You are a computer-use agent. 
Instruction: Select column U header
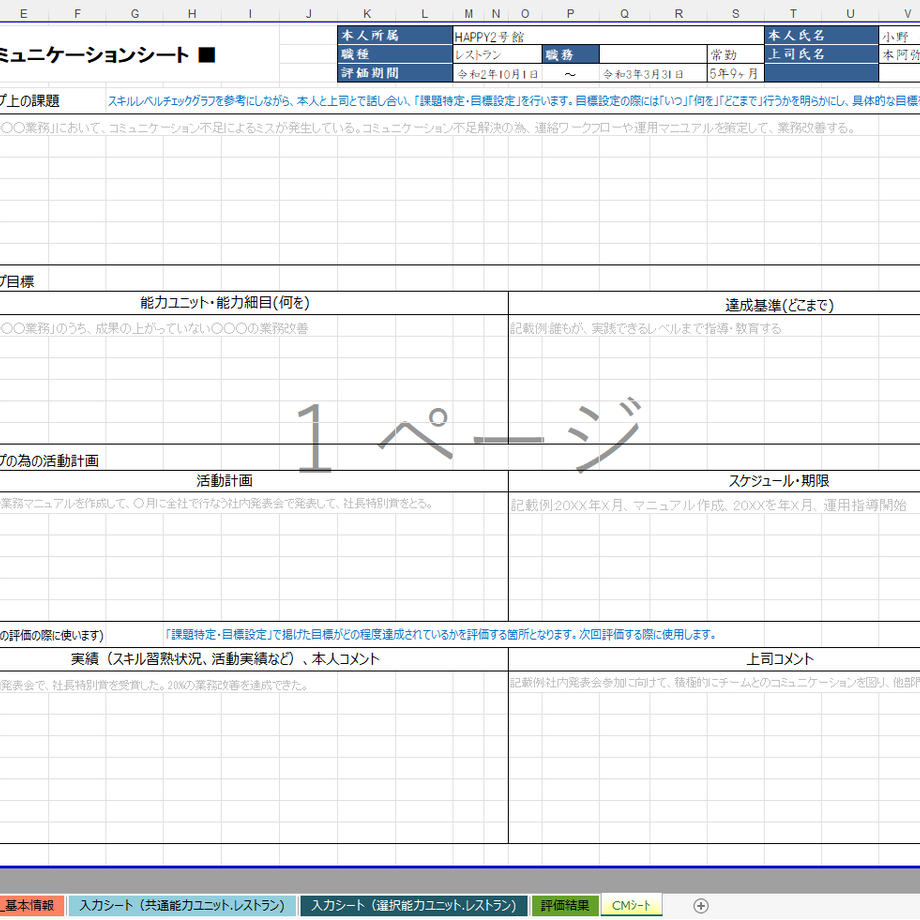pyautogui.click(x=850, y=13)
